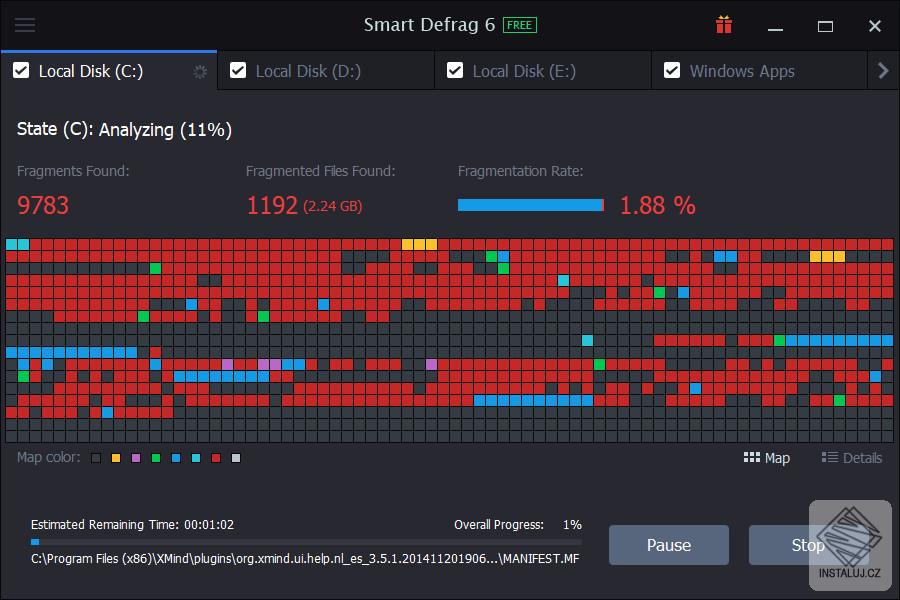Click the blue map color swatch

[x=176, y=458]
